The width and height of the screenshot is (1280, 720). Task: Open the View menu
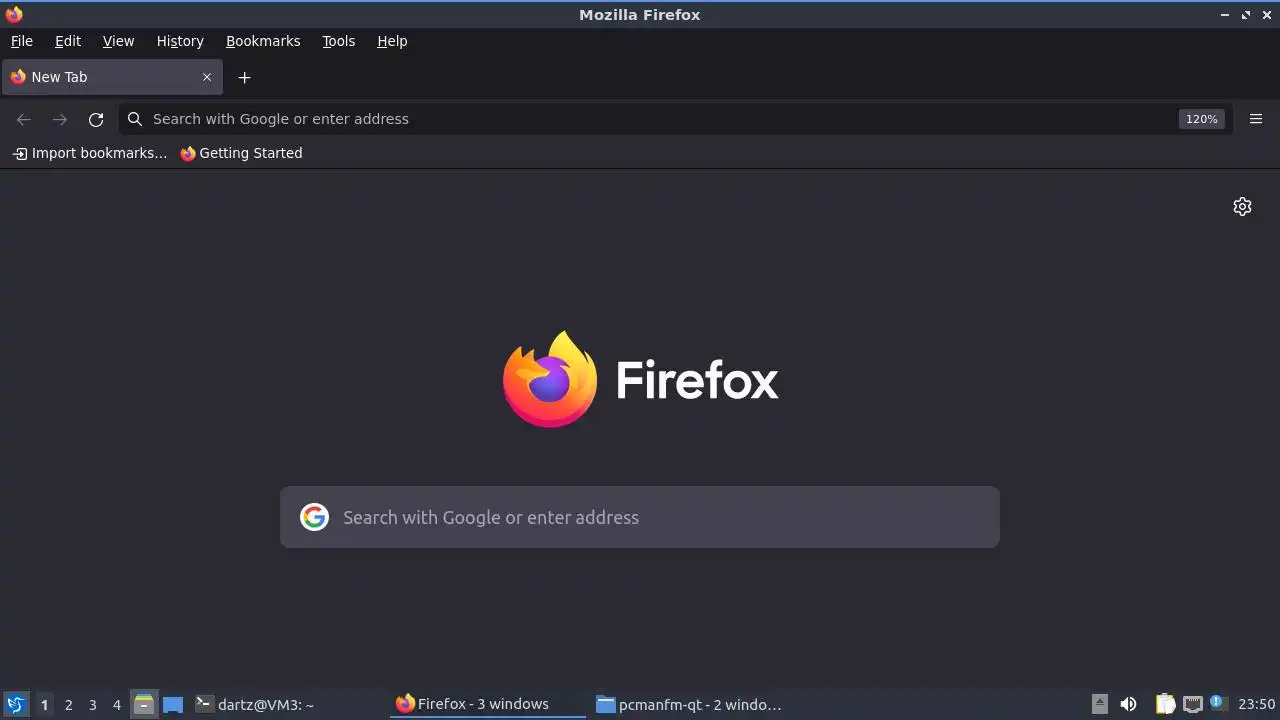(118, 41)
